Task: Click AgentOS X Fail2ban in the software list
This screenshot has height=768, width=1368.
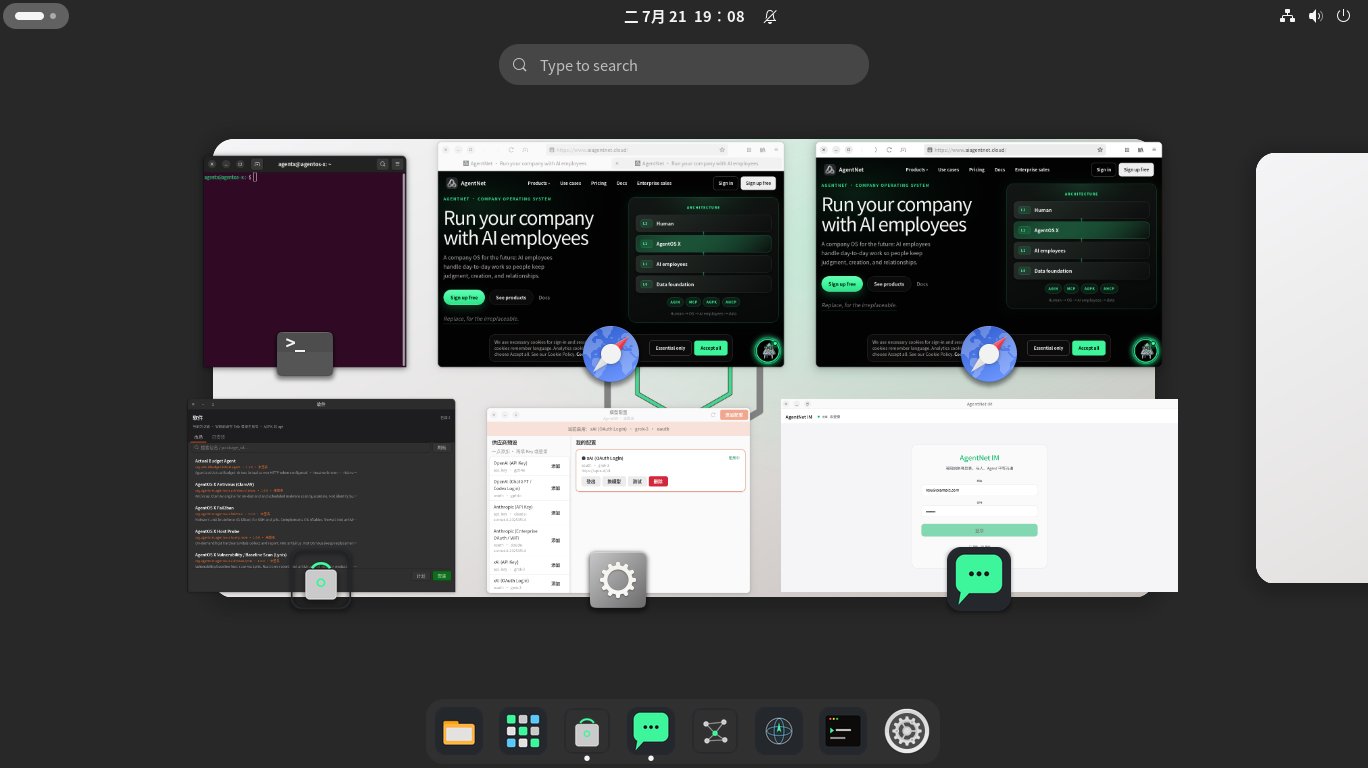Action: [214, 507]
